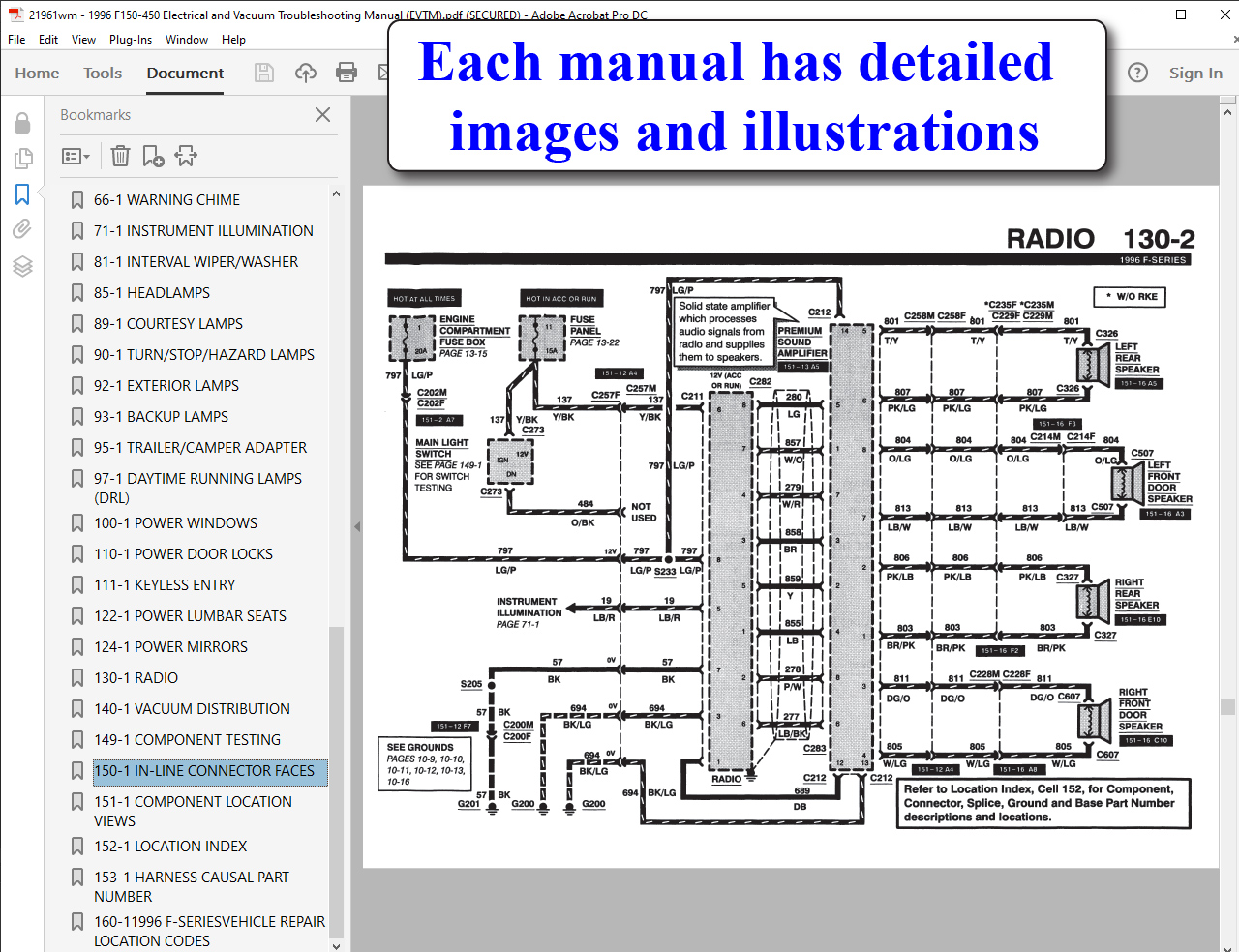This screenshot has height=952, width=1239.
Task: Click the Bookmarks panel title
Action: tap(95, 115)
